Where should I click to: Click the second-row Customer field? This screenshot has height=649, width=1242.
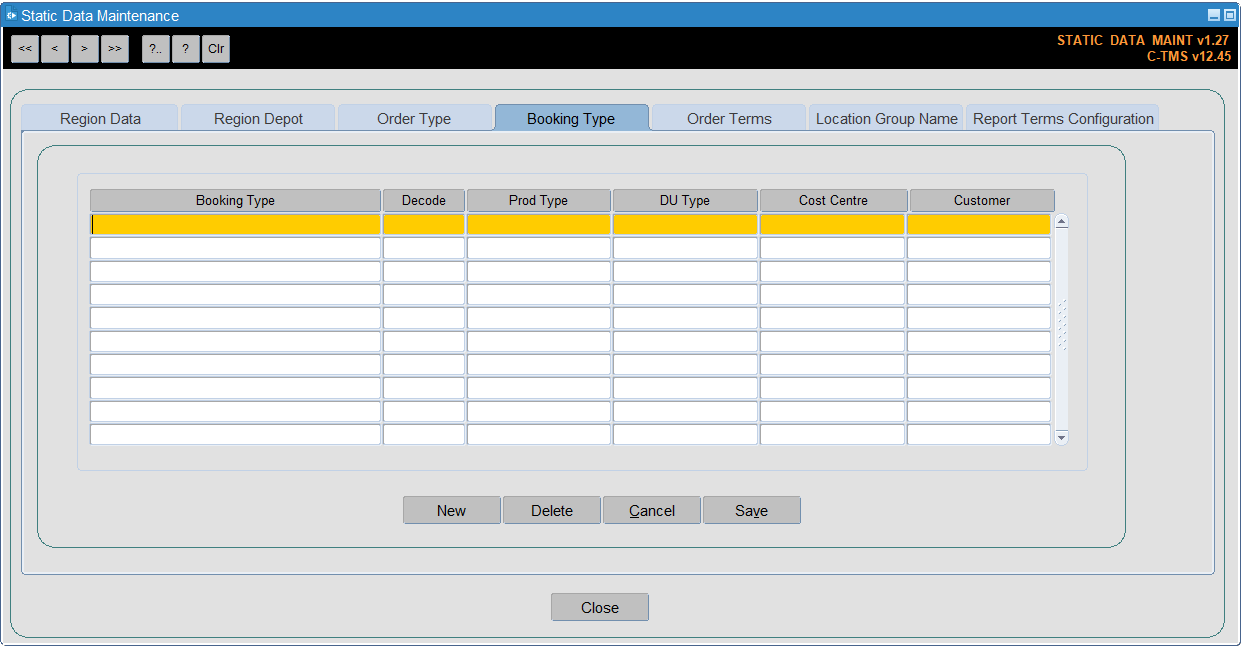coord(979,248)
